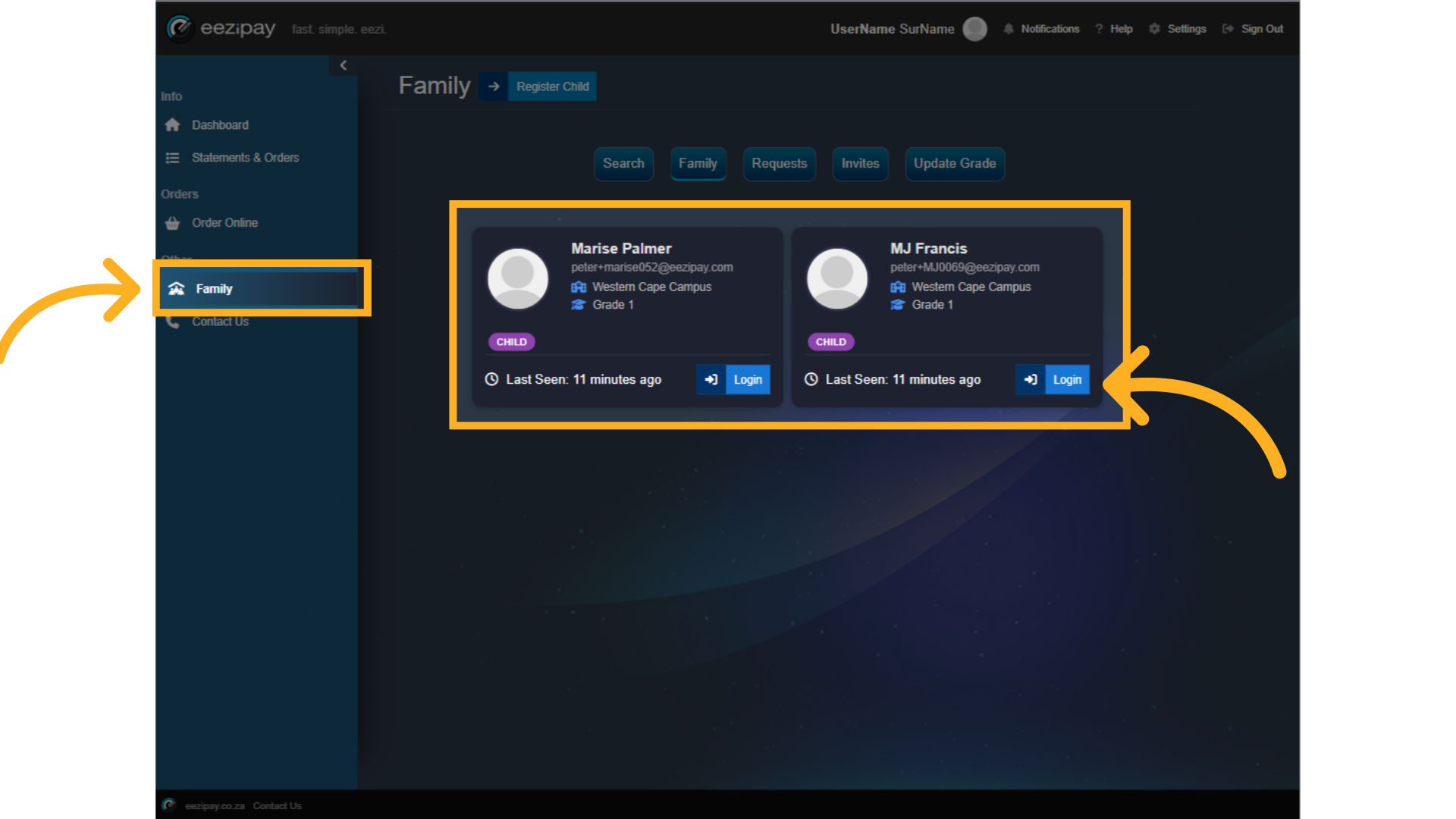Click the Marise Palmer name heading
The image size is (1456, 819).
click(x=621, y=249)
